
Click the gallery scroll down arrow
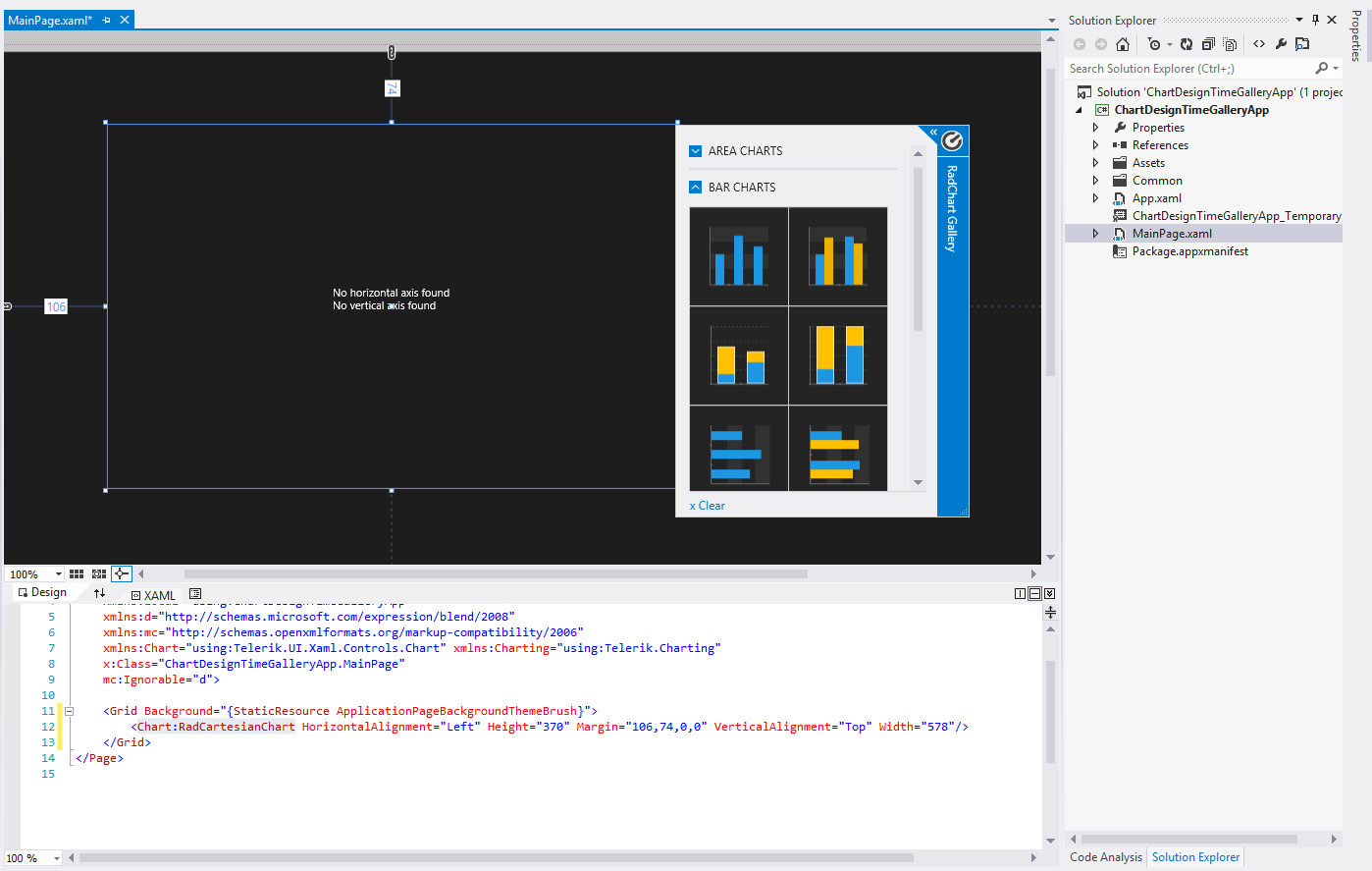coord(919,482)
